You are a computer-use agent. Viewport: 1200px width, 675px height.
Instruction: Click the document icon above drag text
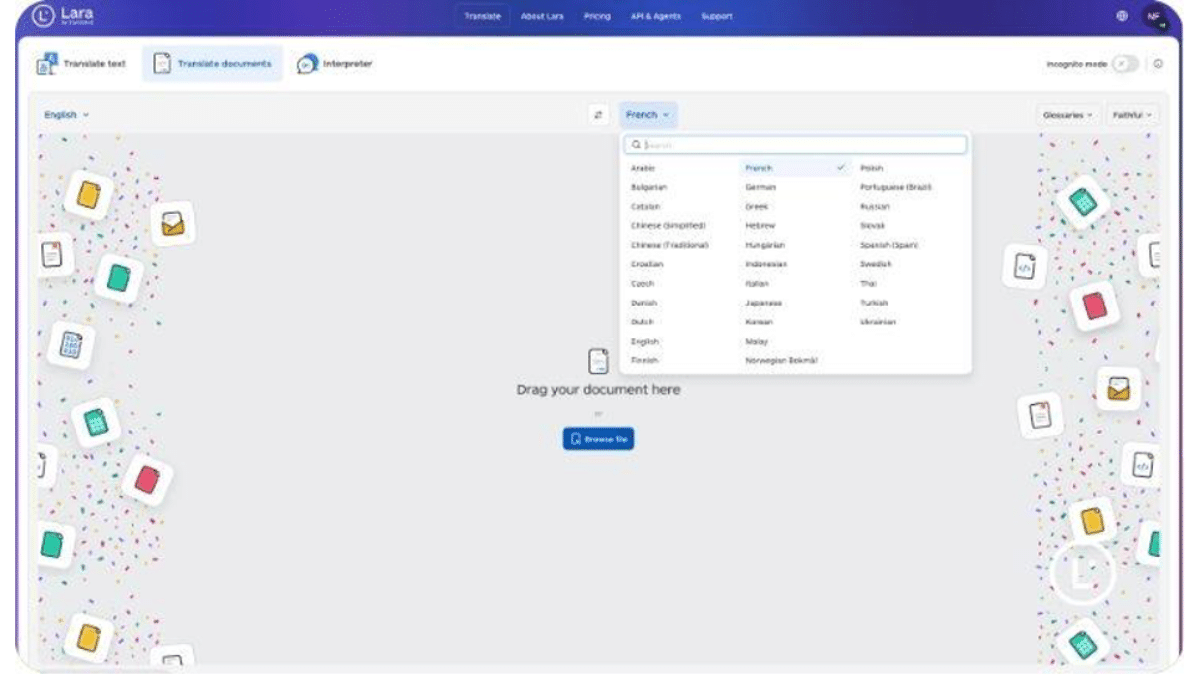(x=598, y=361)
